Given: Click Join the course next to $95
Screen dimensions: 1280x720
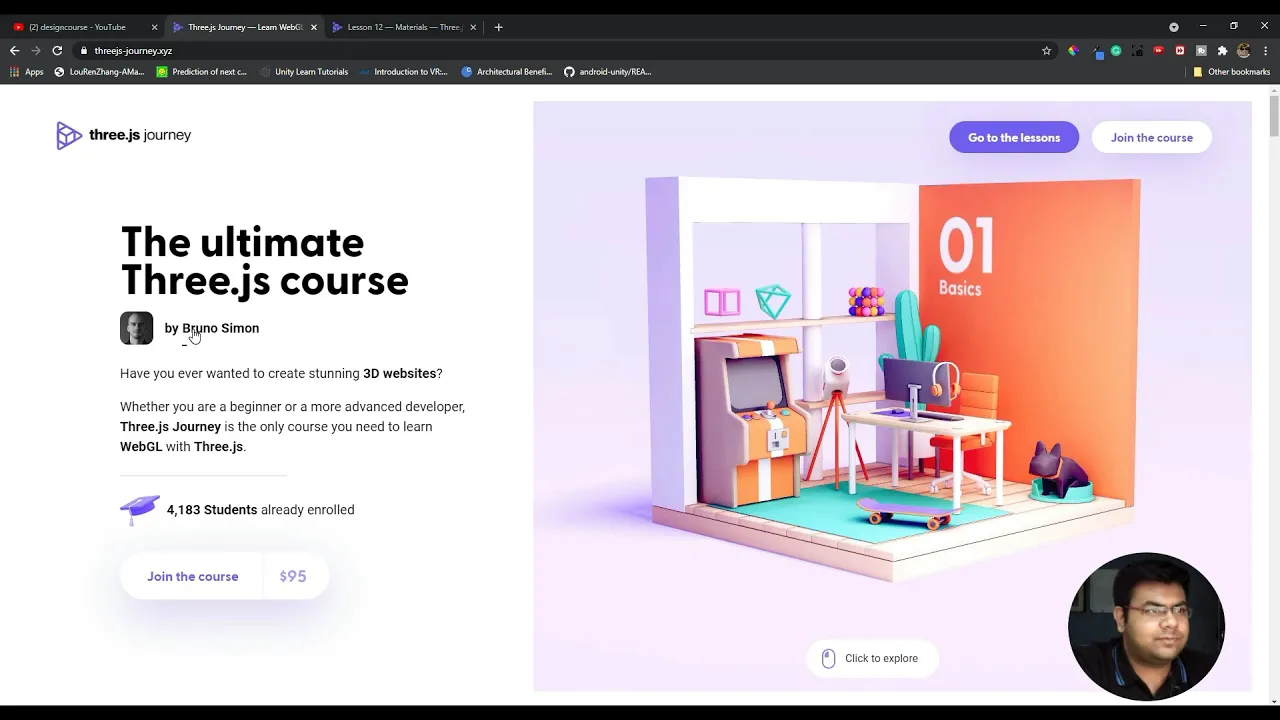Looking at the screenshot, I should click(x=193, y=576).
